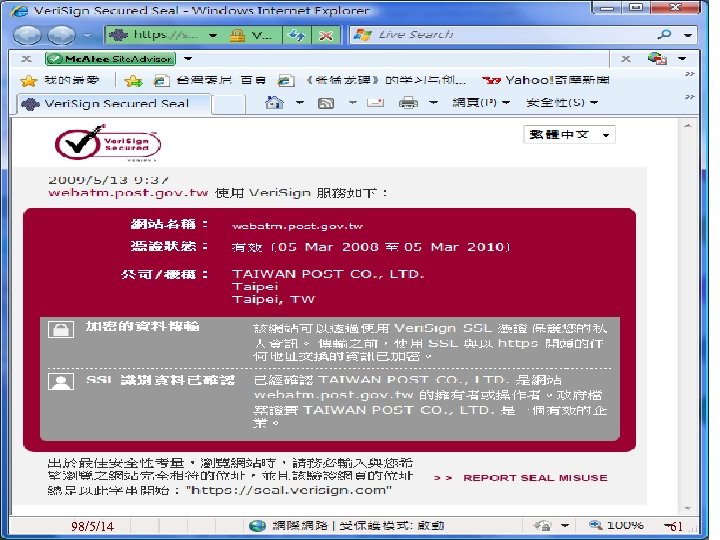This screenshot has height=540, width=720.
Task: Click the Read Mail envelope icon
Action: click(375, 102)
